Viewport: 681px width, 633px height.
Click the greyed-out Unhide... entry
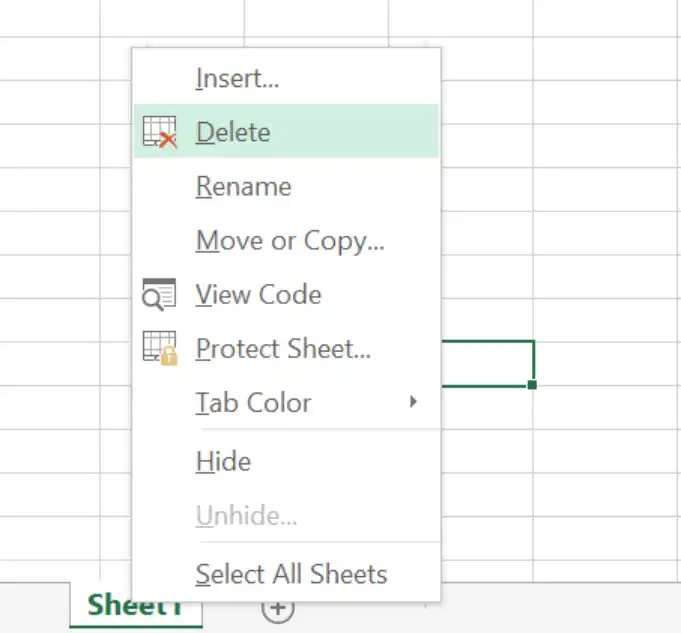pos(246,516)
